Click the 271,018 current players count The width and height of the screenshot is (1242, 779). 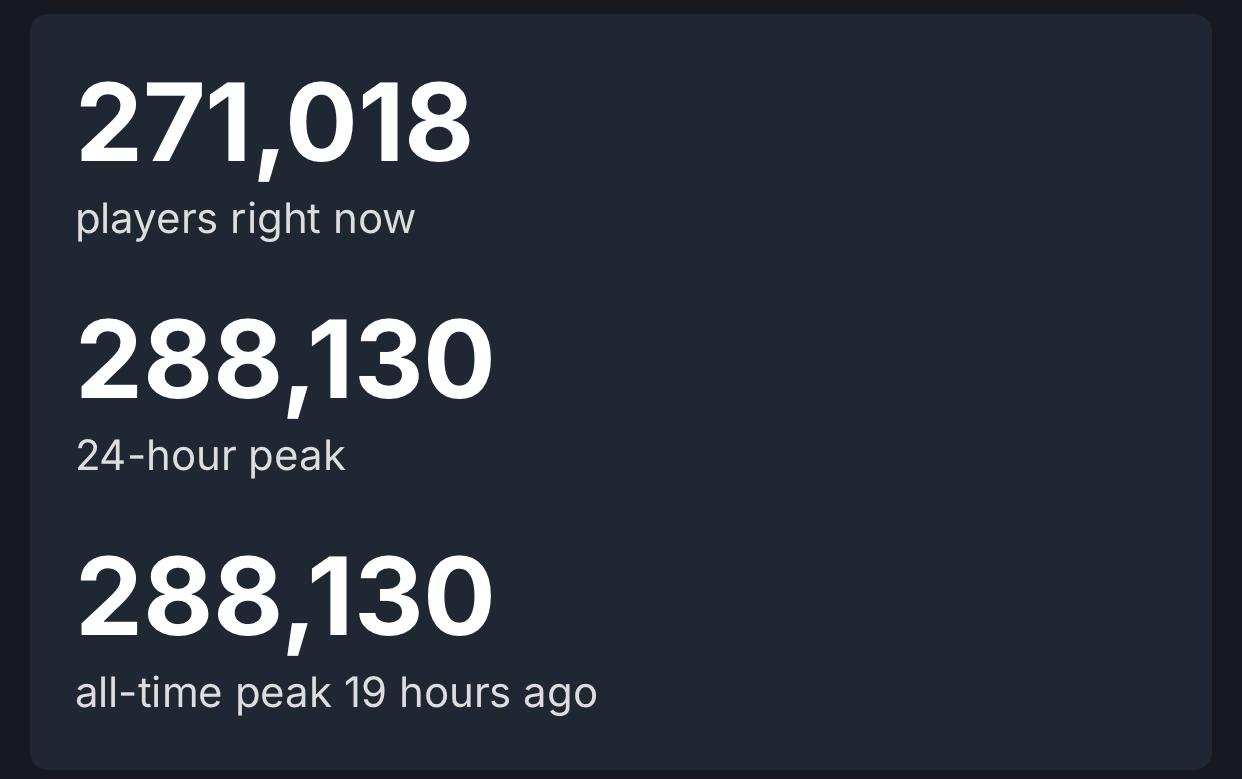(x=273, y=124)
